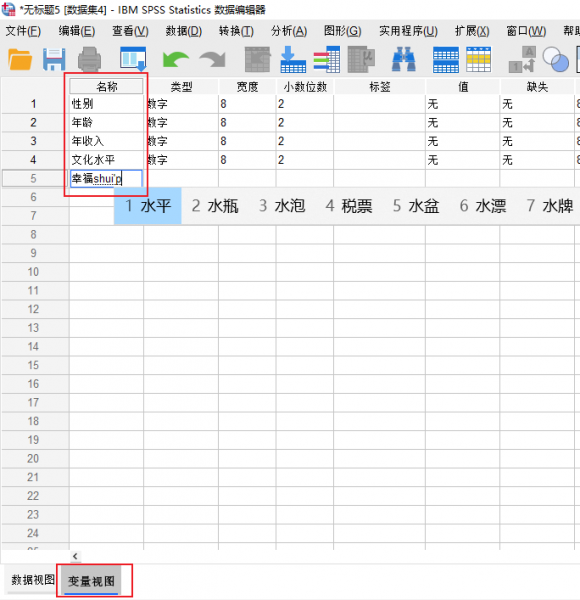This screenshot has width=580, height=600.
Task: Choose IME candidate 4 税票
Action: (x=349, y=206)
